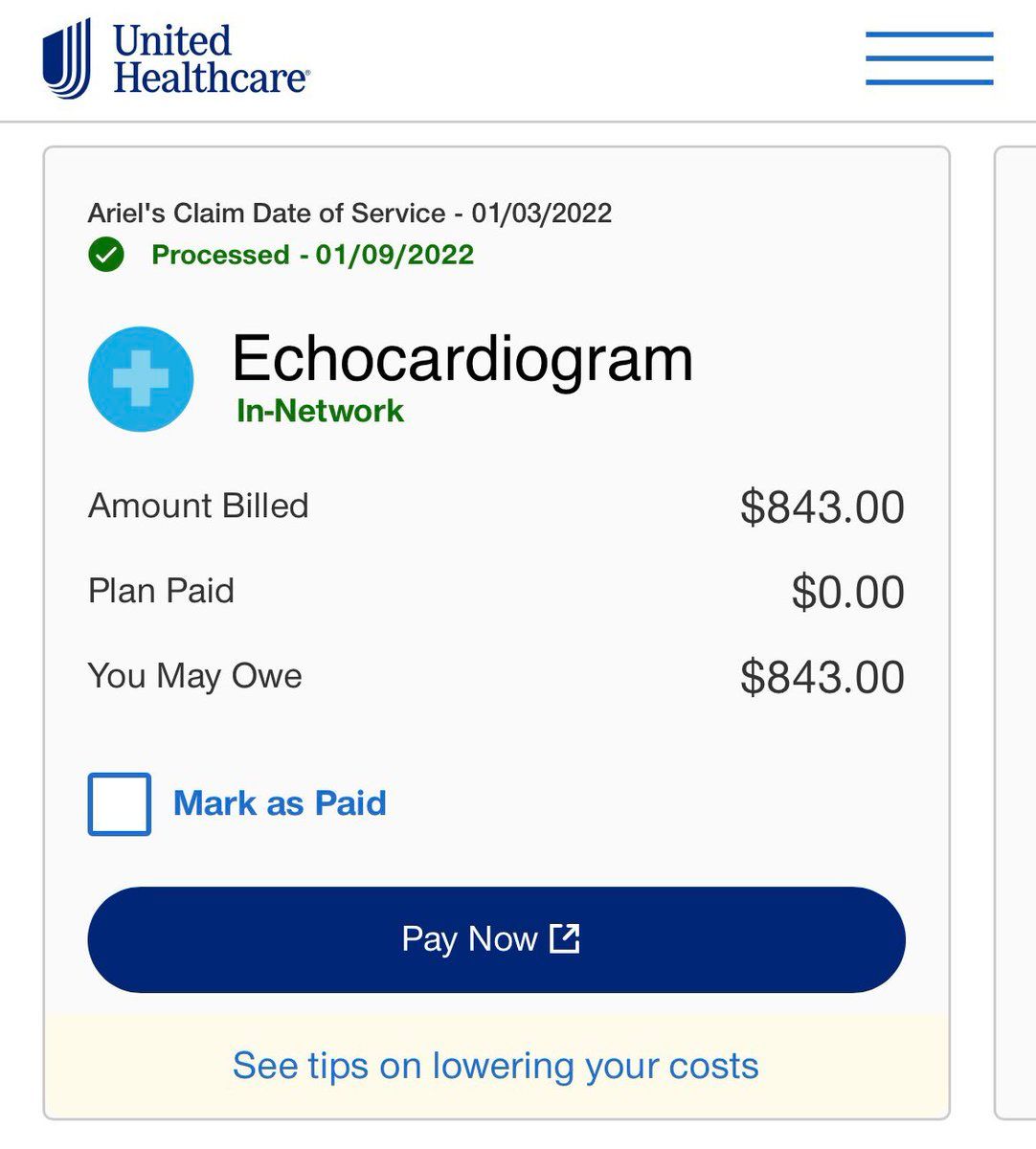
Task: Click the In-Network status label
Action: tap(320, 411)
